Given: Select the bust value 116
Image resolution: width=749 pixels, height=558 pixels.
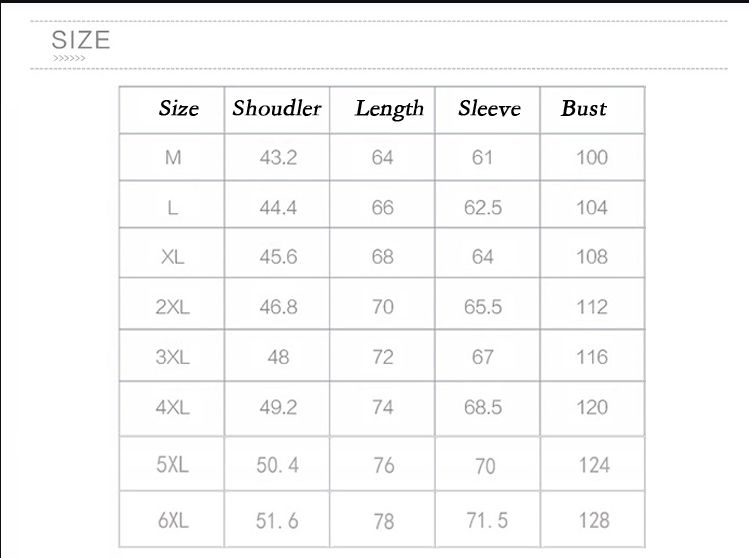Looking at the screenshot, I should tap(592, 357).
